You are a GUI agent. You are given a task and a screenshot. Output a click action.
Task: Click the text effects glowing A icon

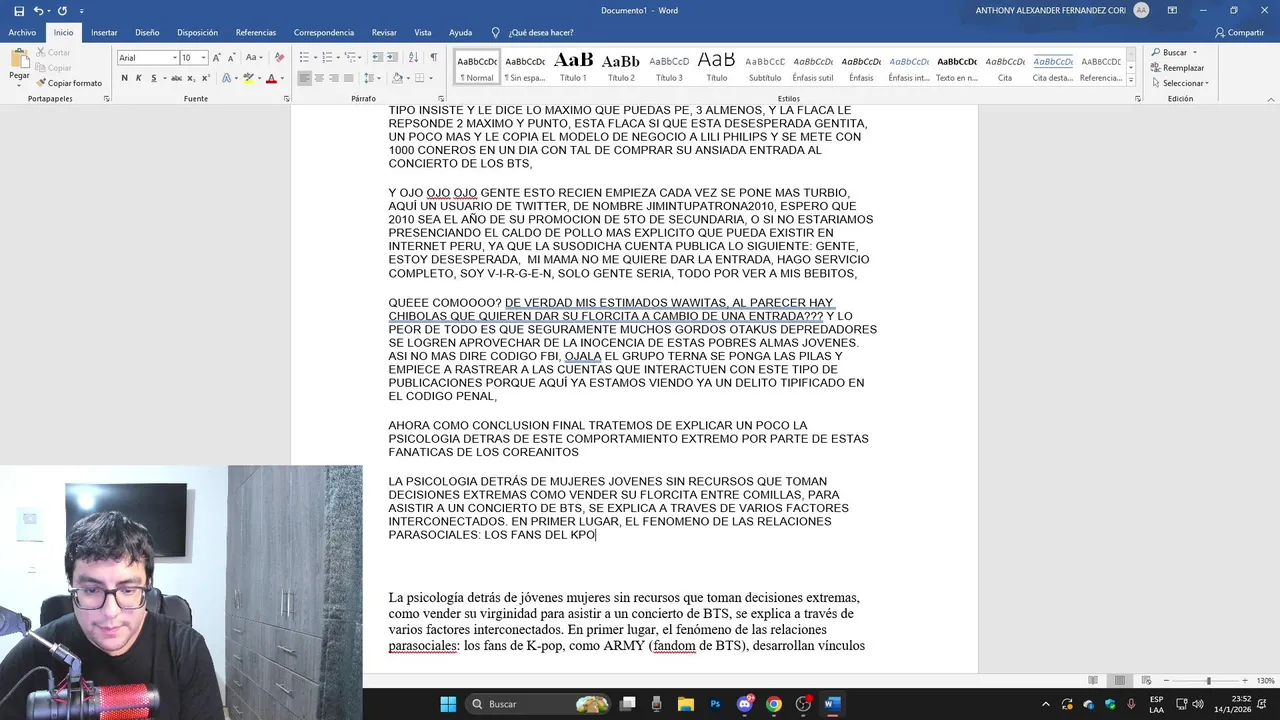coord(227,78)
